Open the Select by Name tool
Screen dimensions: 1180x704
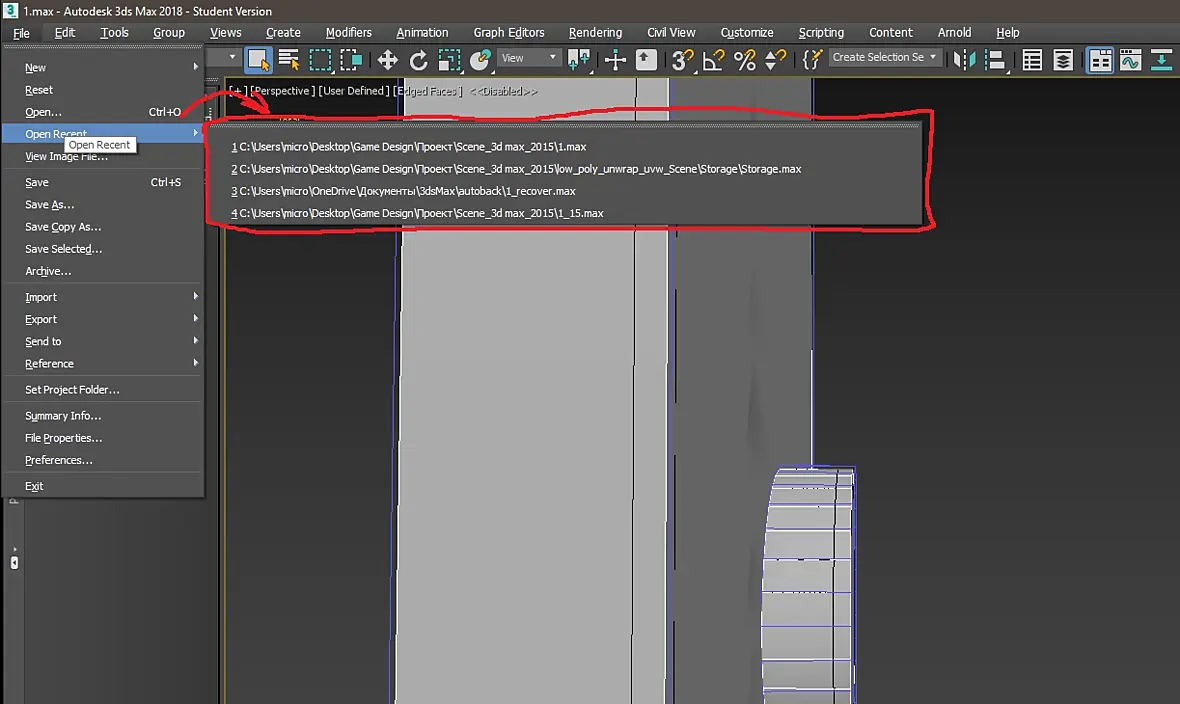coord(289,59)
